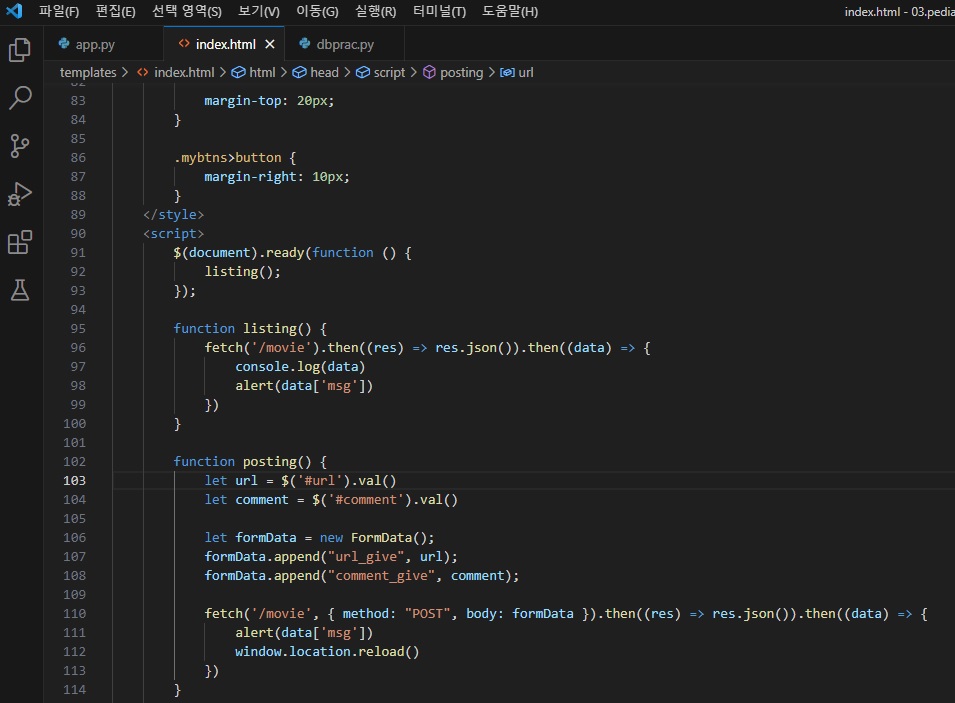Click "alert(data['msg'])" on line 98
Image resolution: width=955 pixels, height=703 pixels.
point(304,386)
